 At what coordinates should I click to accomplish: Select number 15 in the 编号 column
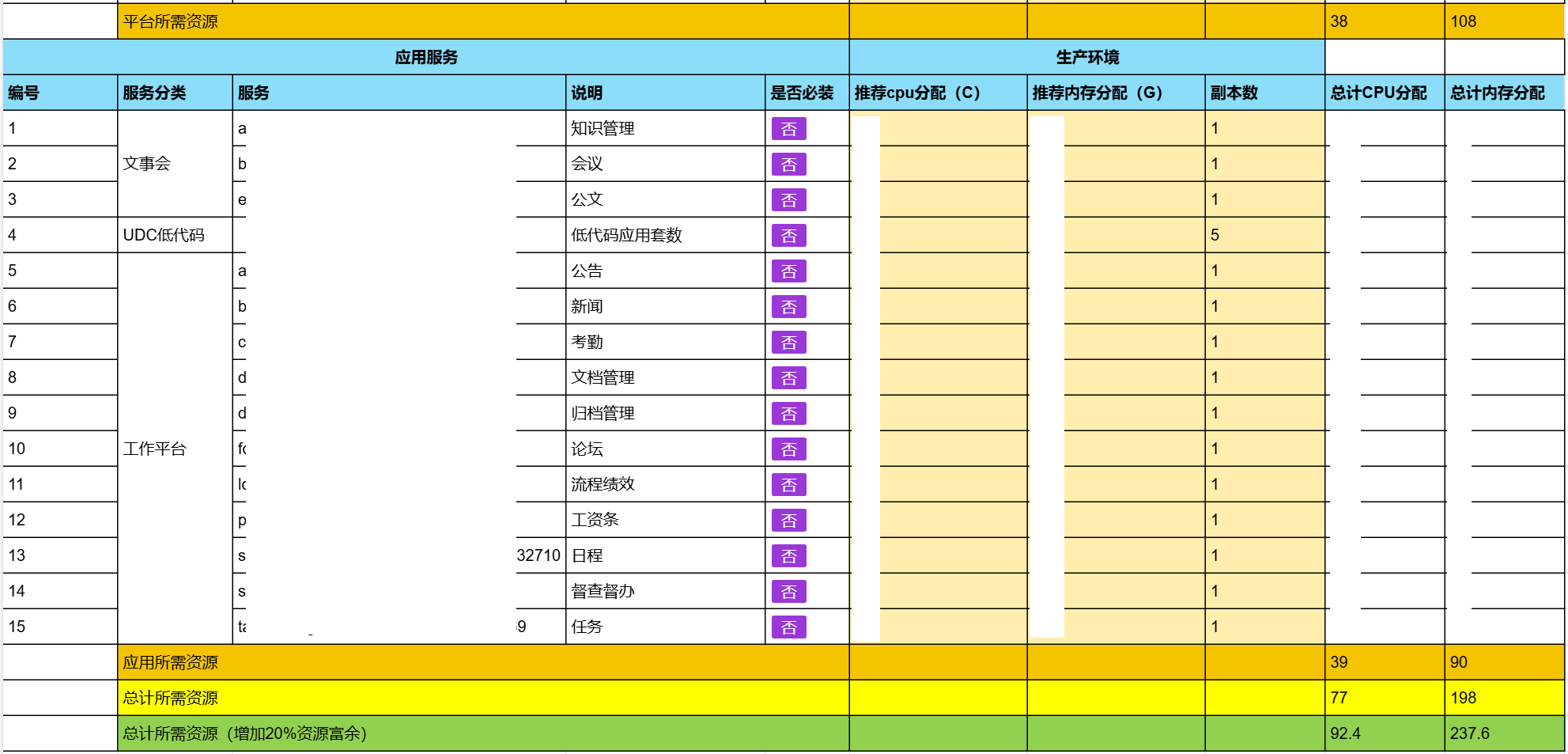[60, 627]
